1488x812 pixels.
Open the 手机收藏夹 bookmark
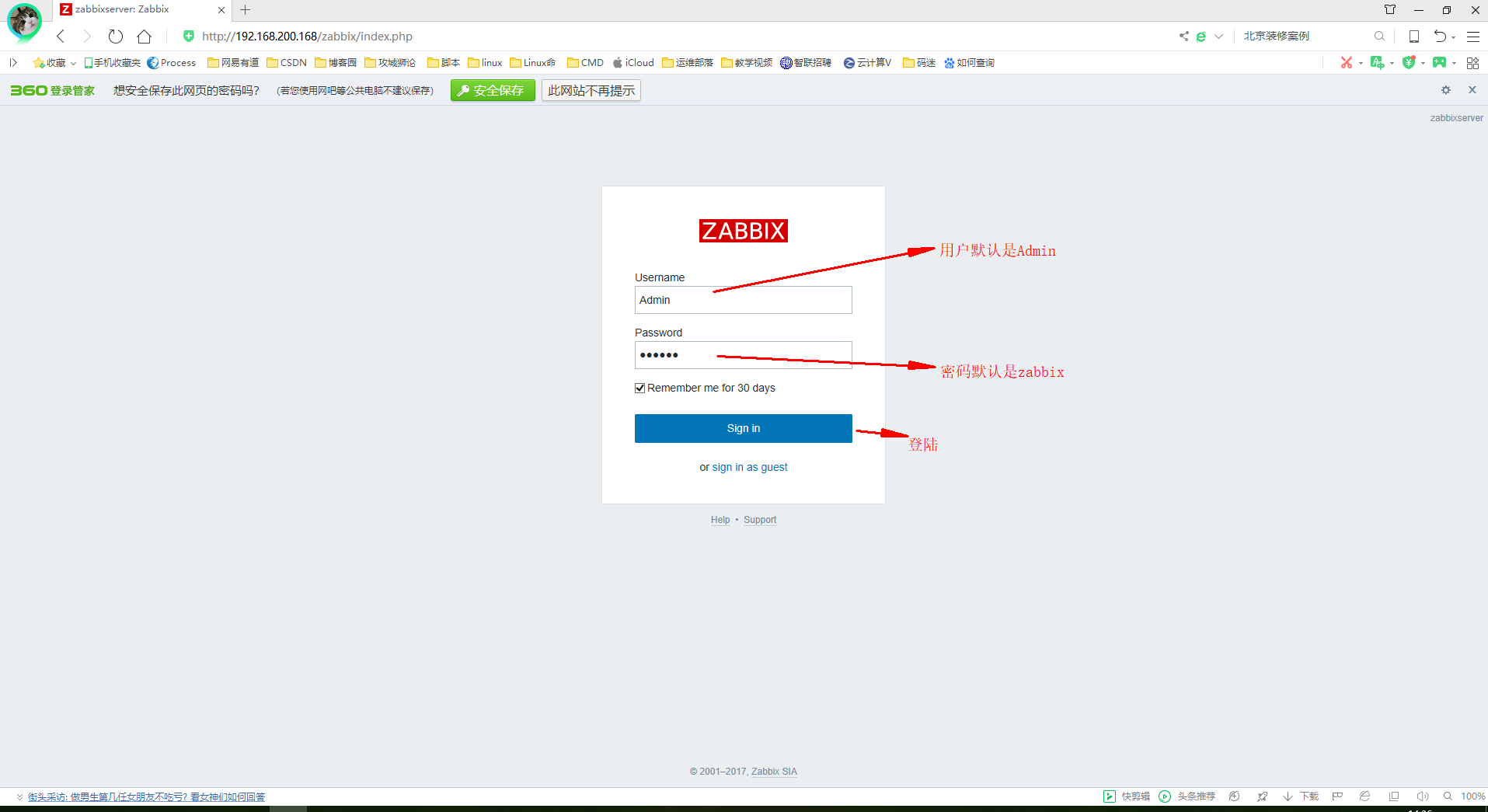pos(113,63)
